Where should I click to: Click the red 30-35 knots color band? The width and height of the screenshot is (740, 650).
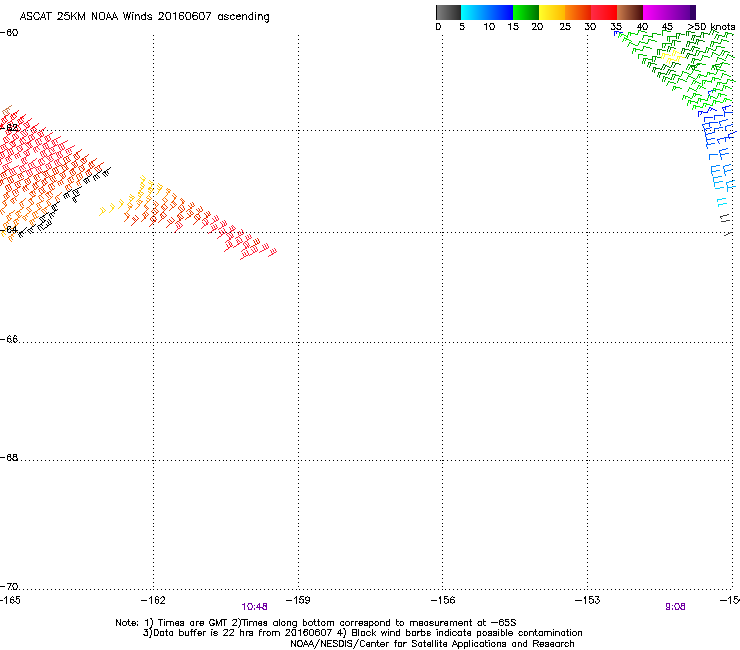click(x=604, y=12)
